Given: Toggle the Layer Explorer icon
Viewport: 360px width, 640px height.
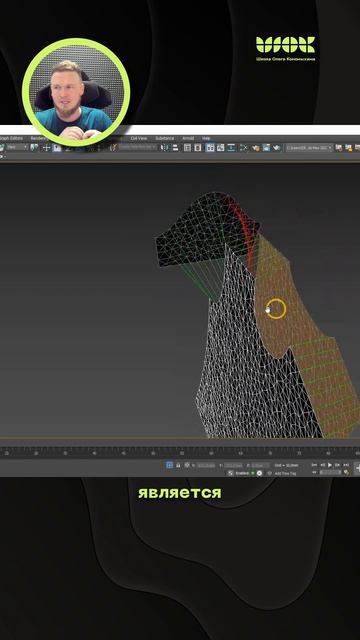Looking at the screenshot, I should coord(198,148).
